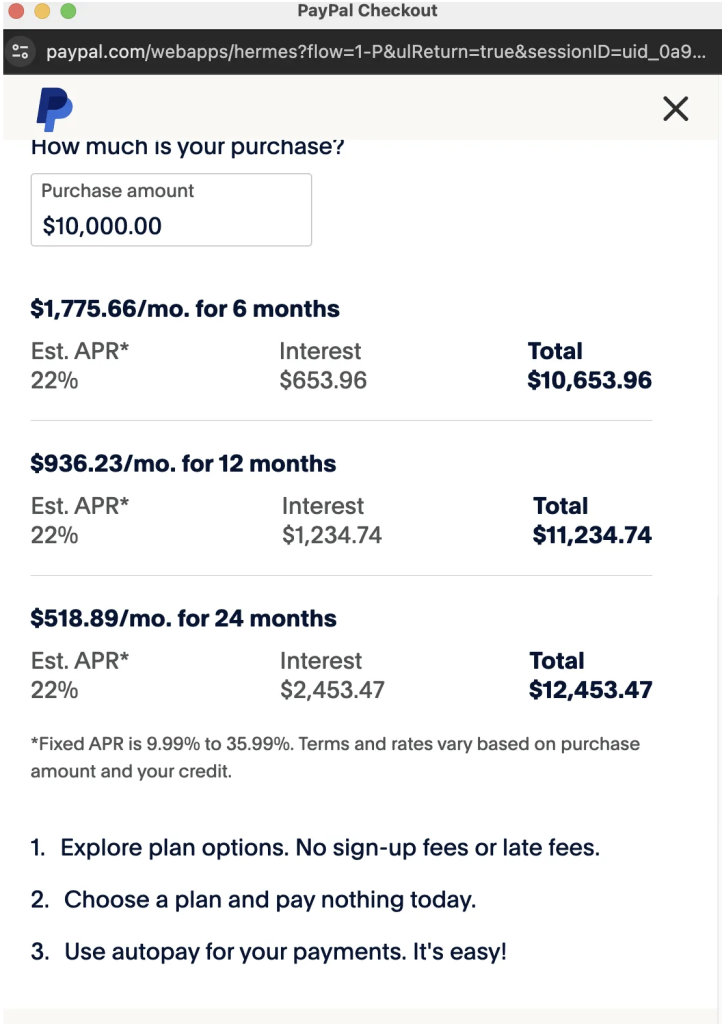
Task: Select the $936.23/mo. for 12 months plan
Action: click(x=183, y=463)
